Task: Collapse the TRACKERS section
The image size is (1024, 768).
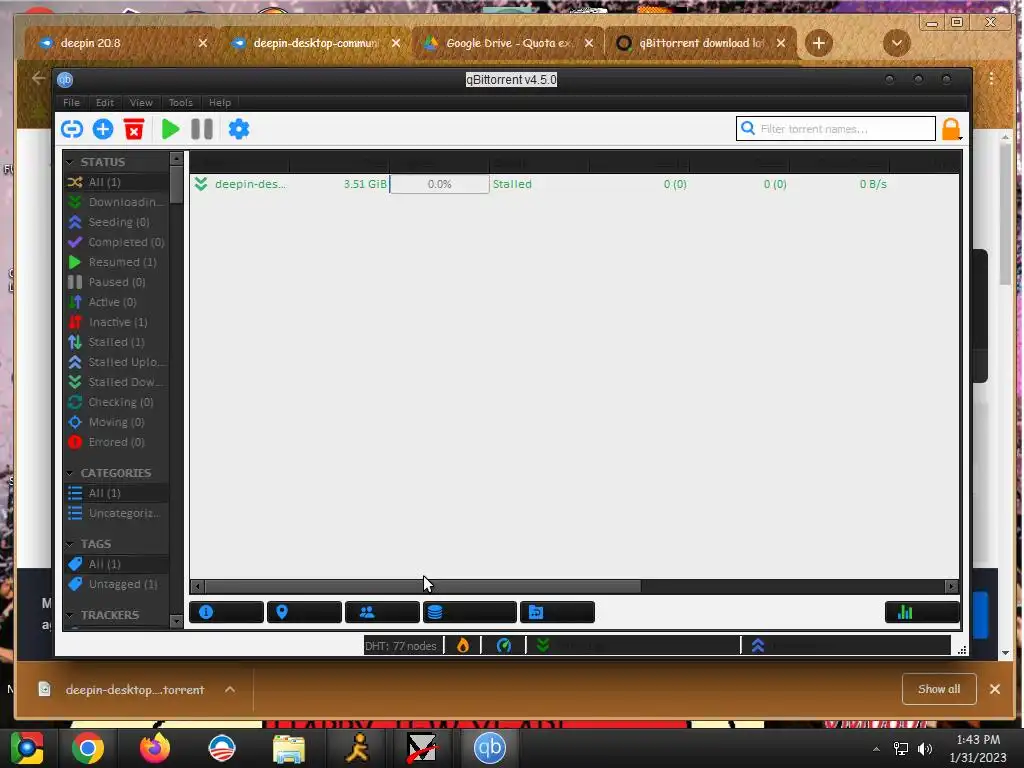Action: coord(70,615)
